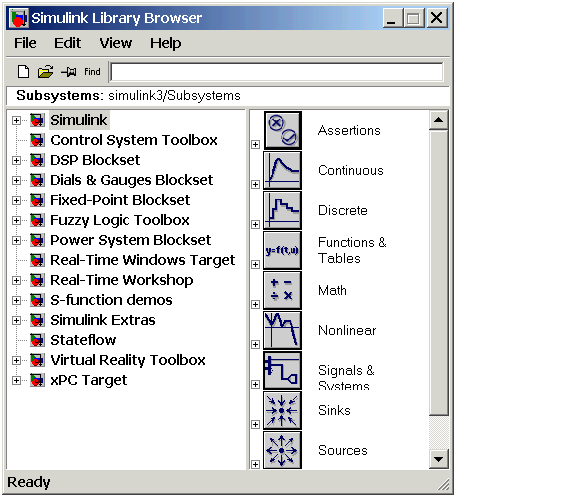Click the scroll down arrow in block pane

pyautogui.click(x=439, y=459)
